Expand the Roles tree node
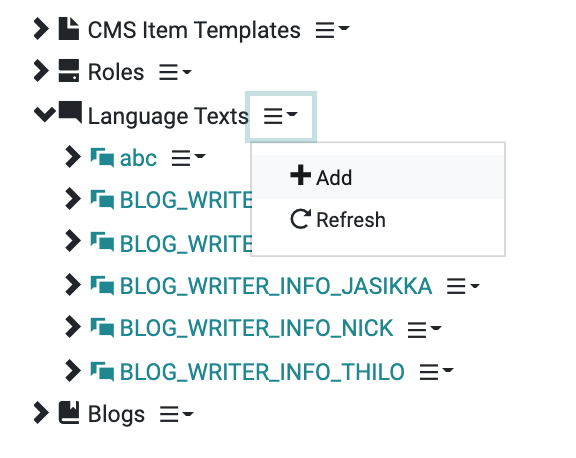This screenshot has height=458, width=576. 41,71
